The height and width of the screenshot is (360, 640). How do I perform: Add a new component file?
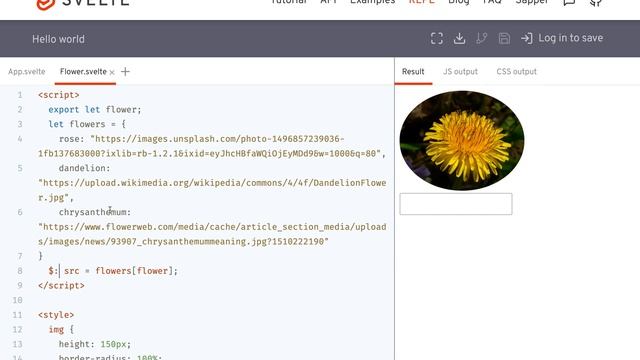click(x=125, y=72)
